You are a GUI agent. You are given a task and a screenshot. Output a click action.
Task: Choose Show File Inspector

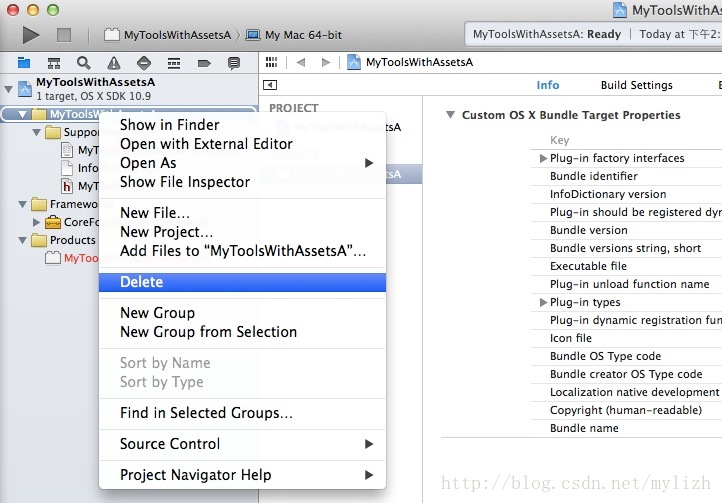[242, 181]
